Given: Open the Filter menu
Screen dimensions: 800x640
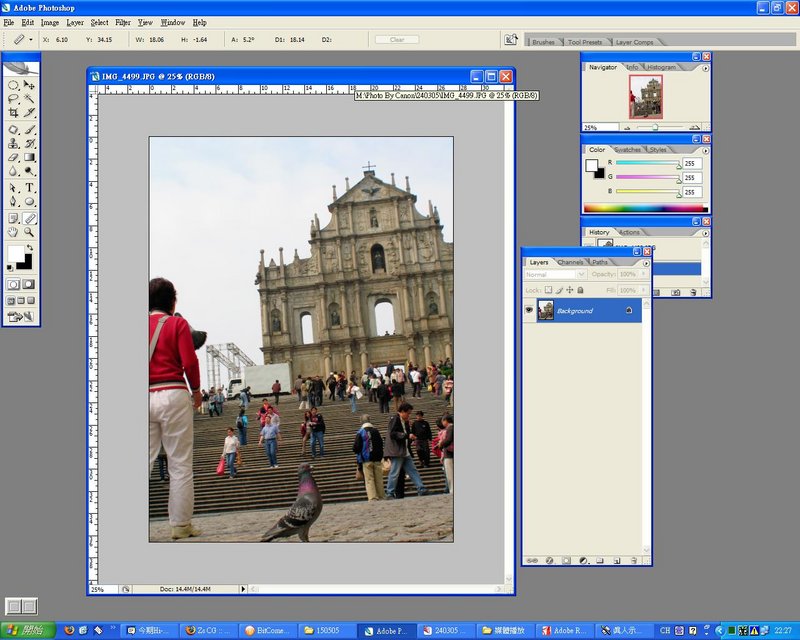Looking at the screenshot, I should 123,22.
